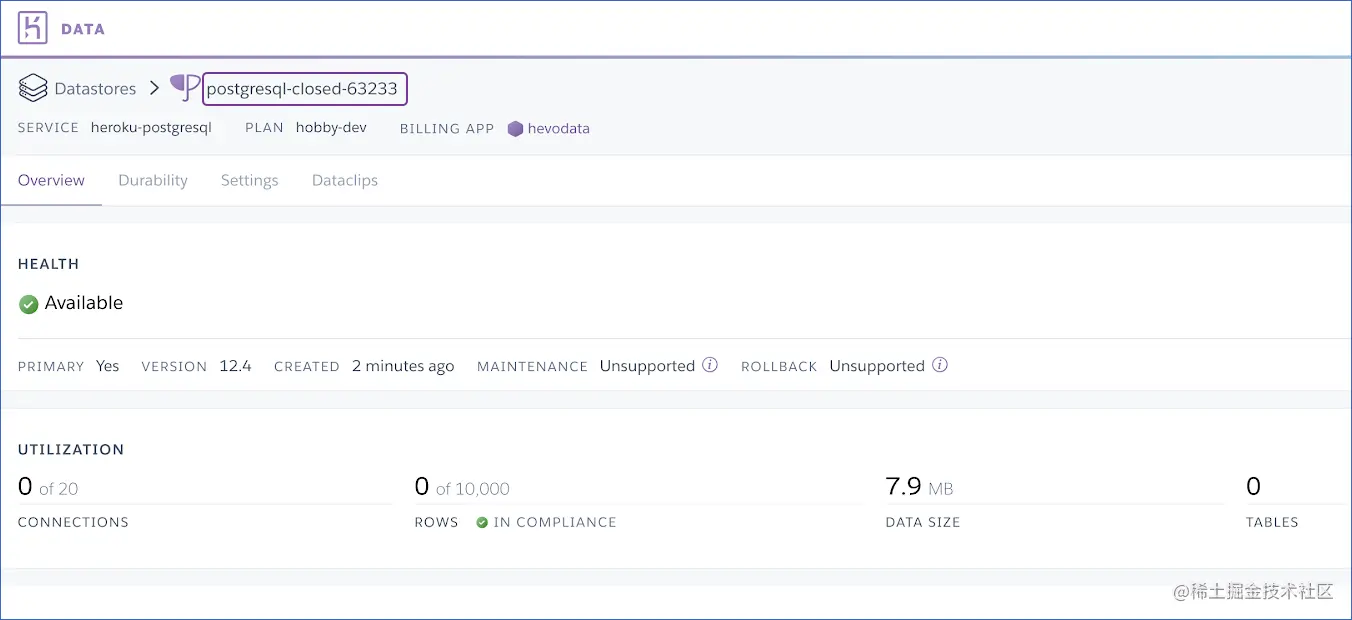Screen dimensions: 1352x620
Task: Click the Maintenance Unsupported info icon
Action: point(710,365)
